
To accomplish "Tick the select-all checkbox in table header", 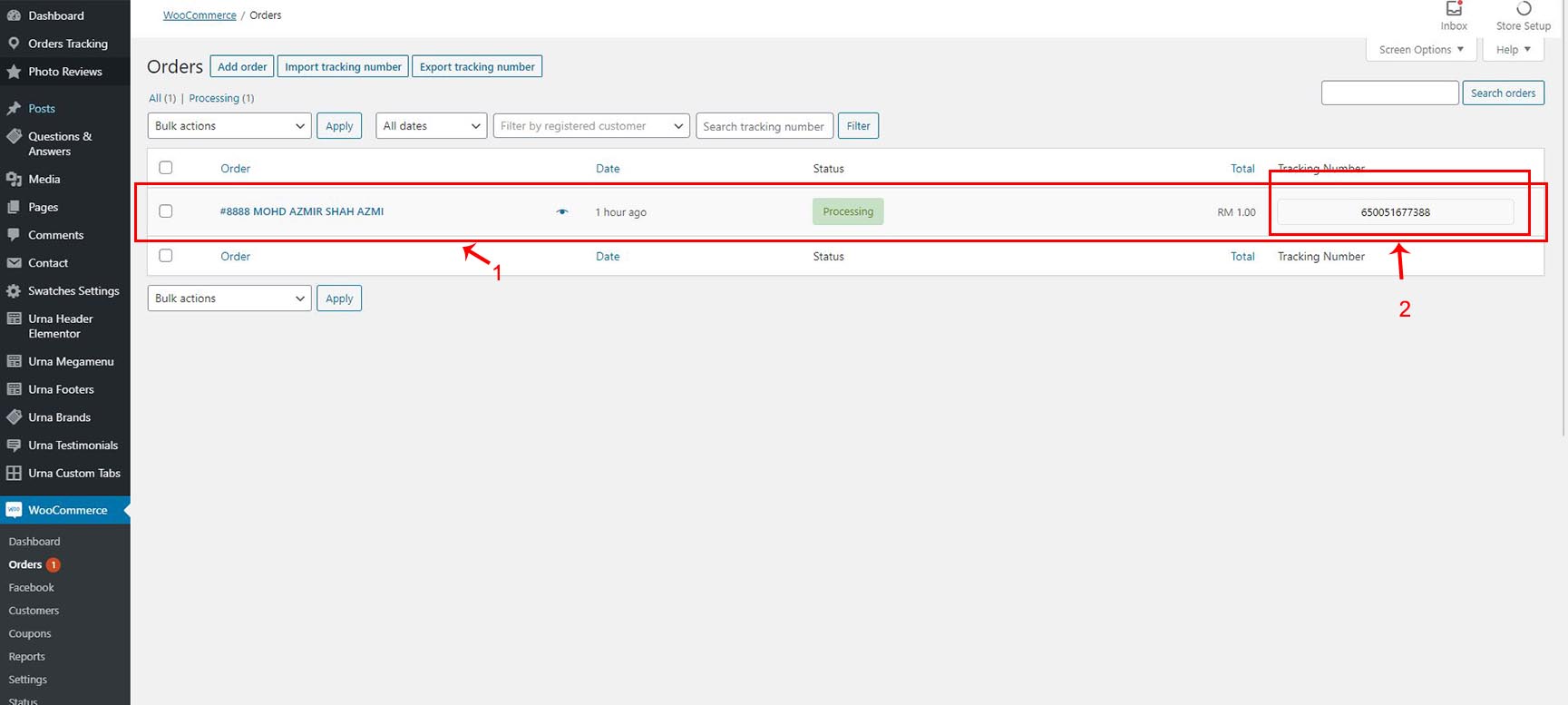I will pyautogui.click(x=166, y=168).
